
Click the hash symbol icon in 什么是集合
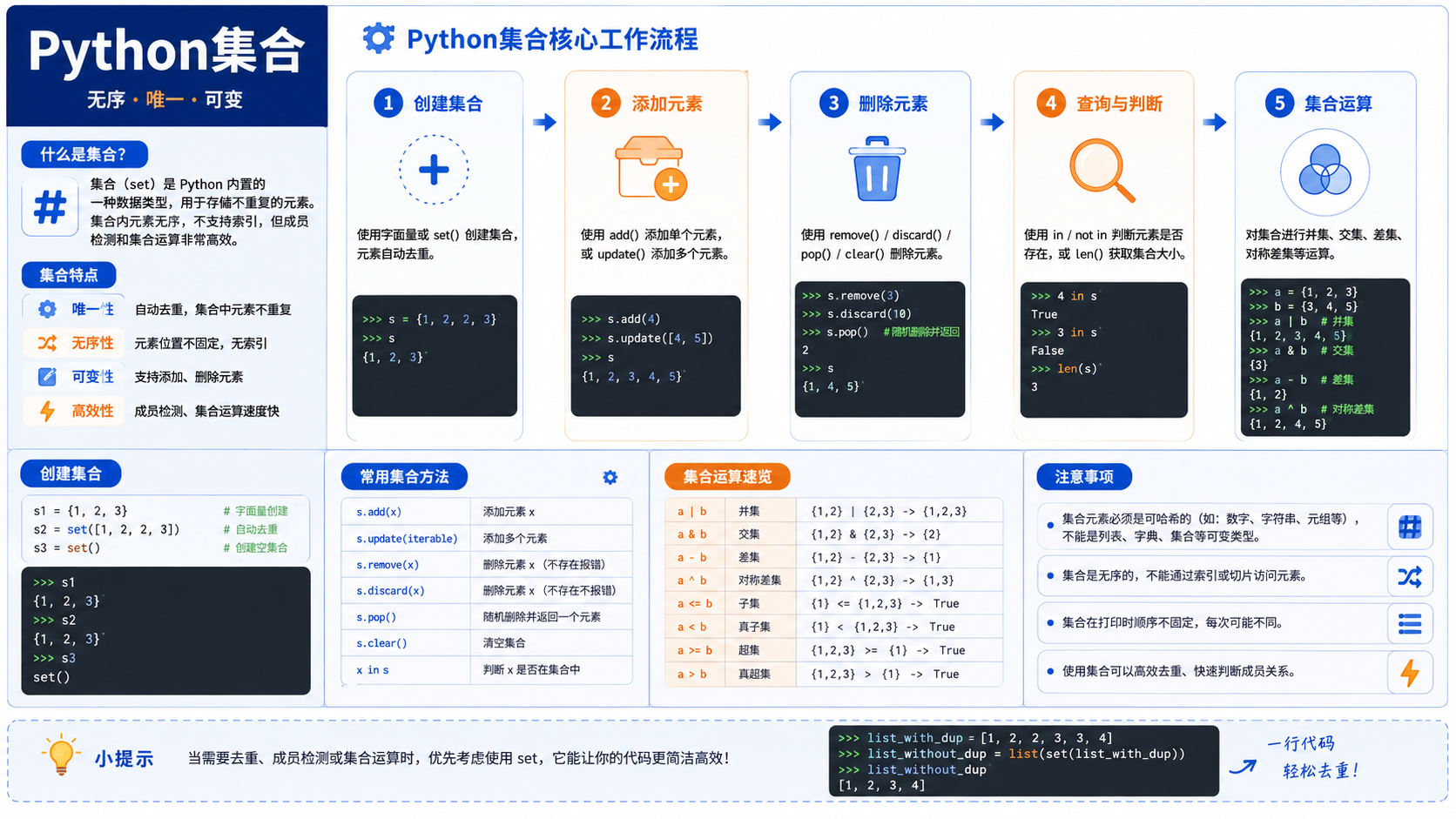click(x=50, y=207)
